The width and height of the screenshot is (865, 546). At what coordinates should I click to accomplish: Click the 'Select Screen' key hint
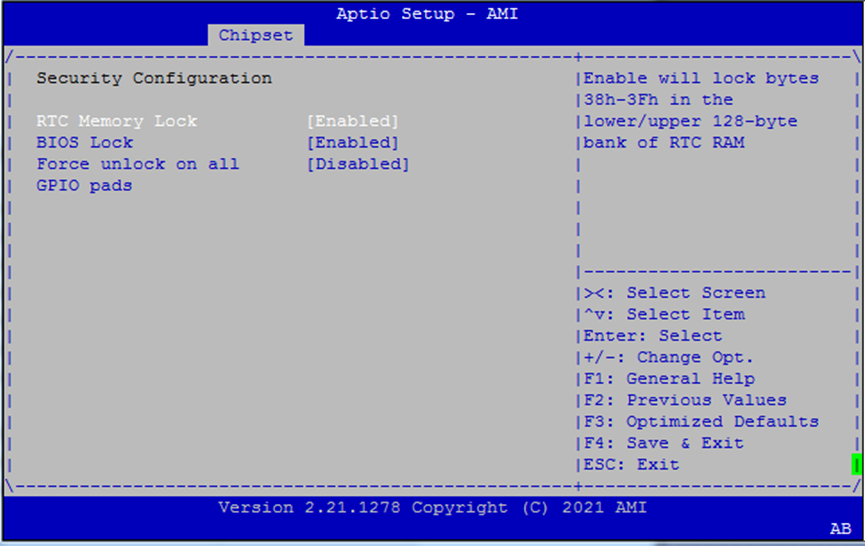click(x=675, y=293)
